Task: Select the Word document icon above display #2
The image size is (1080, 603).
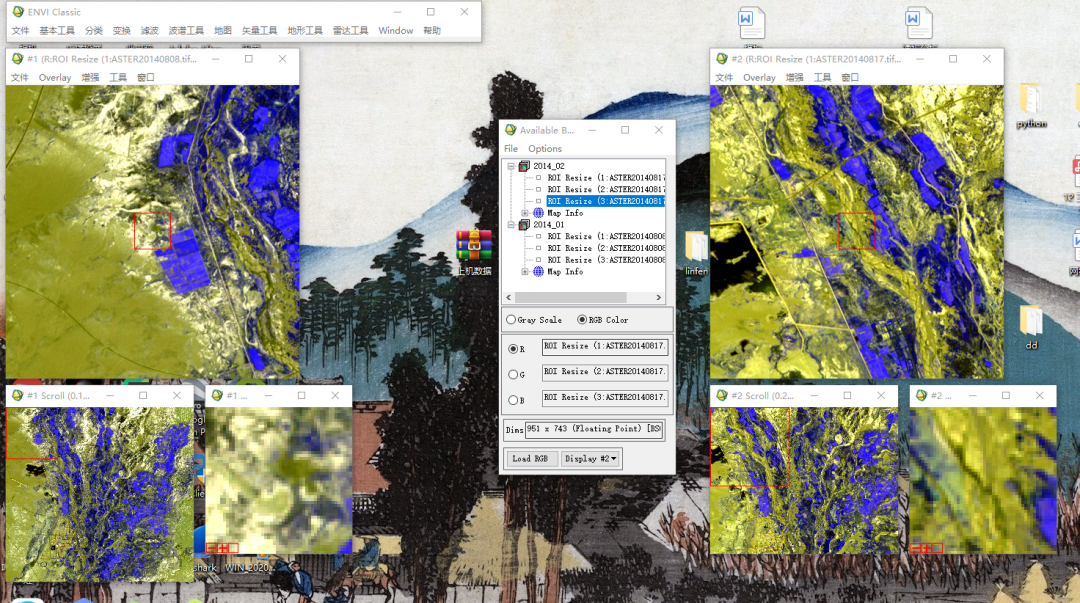Action: pyautogui.click(x=919, y=25)
